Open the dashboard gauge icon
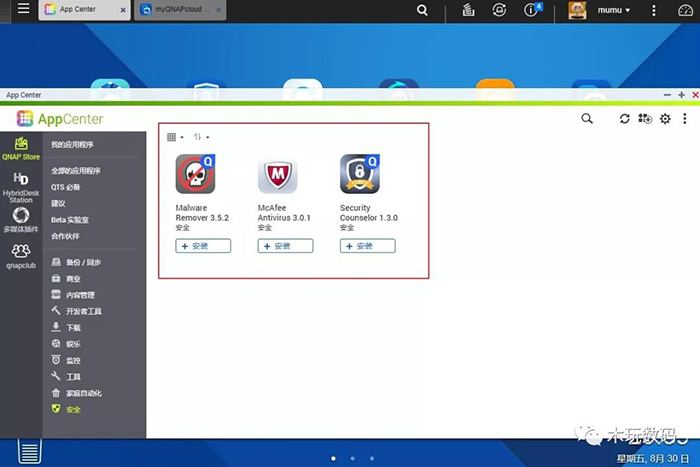The width and height of the screenshot is (700, 467). point(685,10)
